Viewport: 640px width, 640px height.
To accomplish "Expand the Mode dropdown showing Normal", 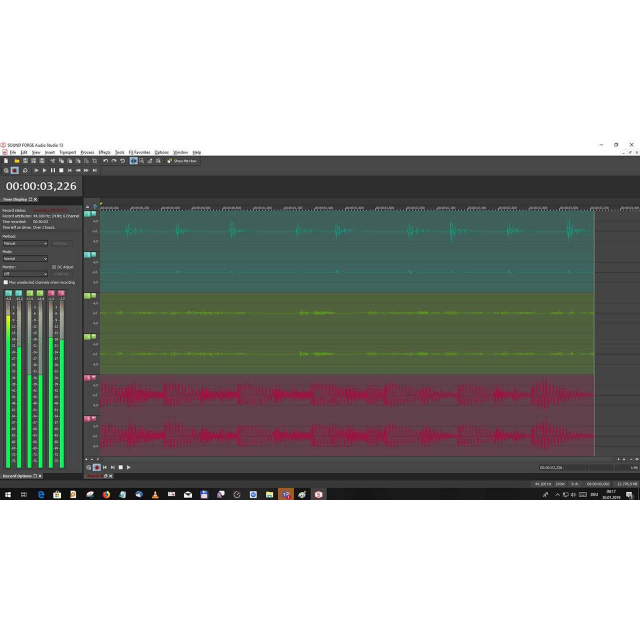I will [x=24, y=258].
